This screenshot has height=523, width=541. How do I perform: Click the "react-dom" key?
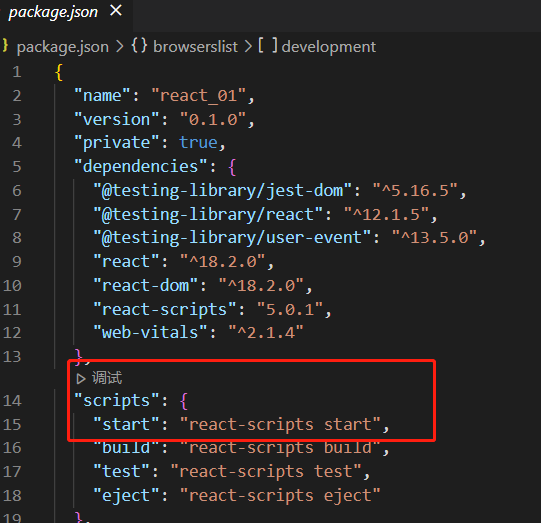(x=146, y=286)
